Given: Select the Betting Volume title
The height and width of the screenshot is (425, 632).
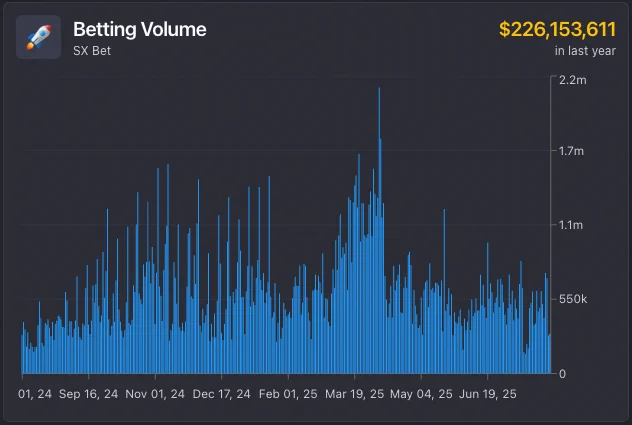Looking at the screenshot, I should [x=139, y=29].
